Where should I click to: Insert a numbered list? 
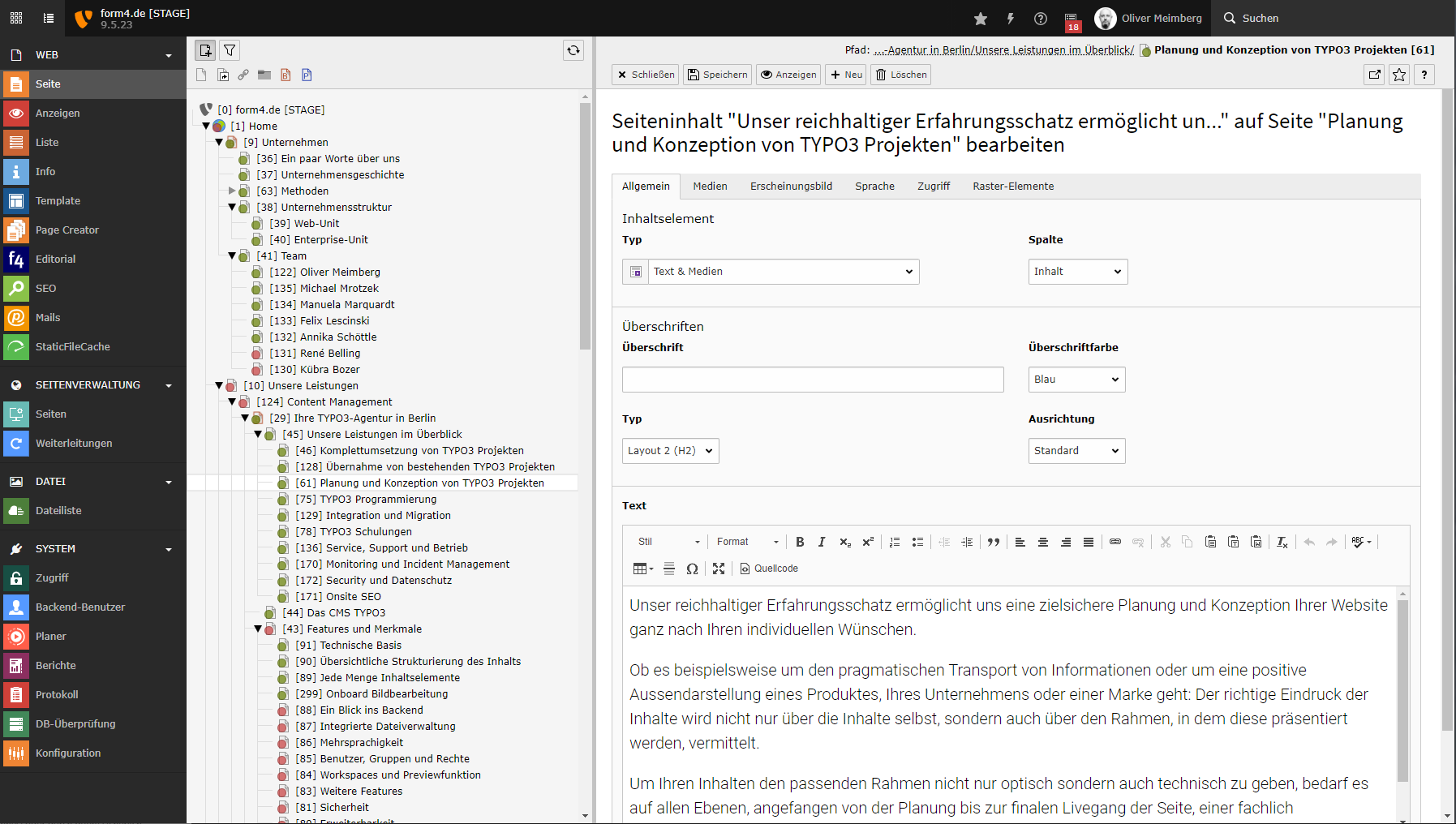(x=895, y=542)
